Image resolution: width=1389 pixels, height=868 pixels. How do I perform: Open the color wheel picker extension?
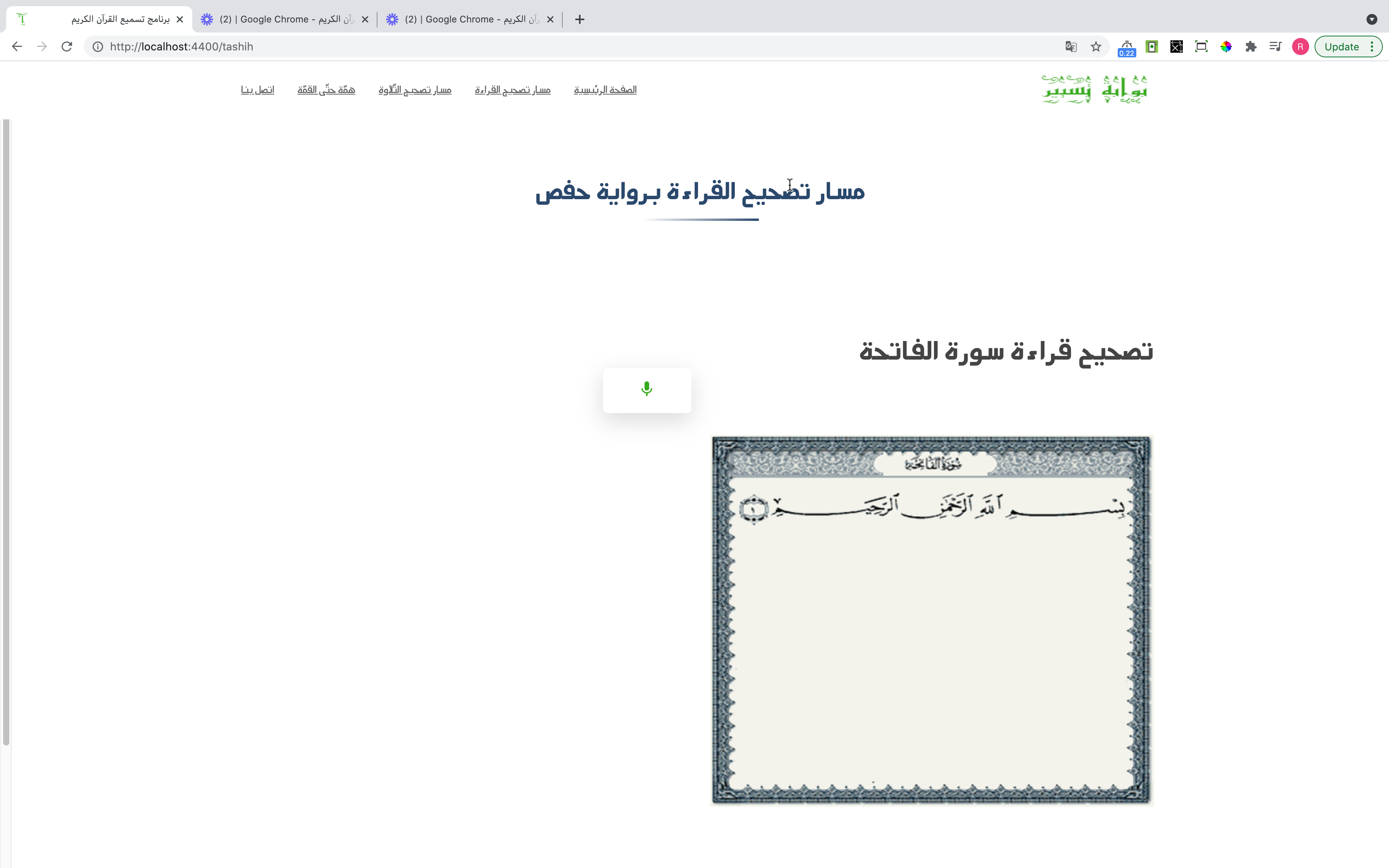tap(1226, 46)
